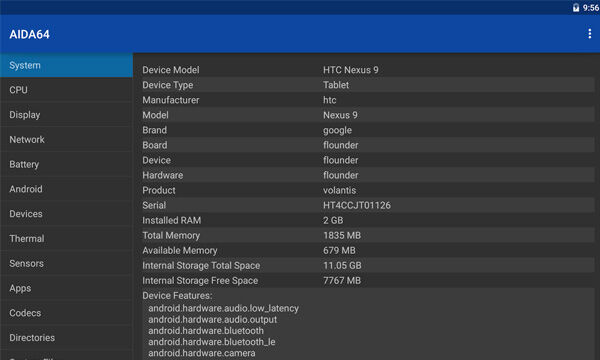Open the Apps section
Viewport: 600px width, 360px height.
(67, 288)
